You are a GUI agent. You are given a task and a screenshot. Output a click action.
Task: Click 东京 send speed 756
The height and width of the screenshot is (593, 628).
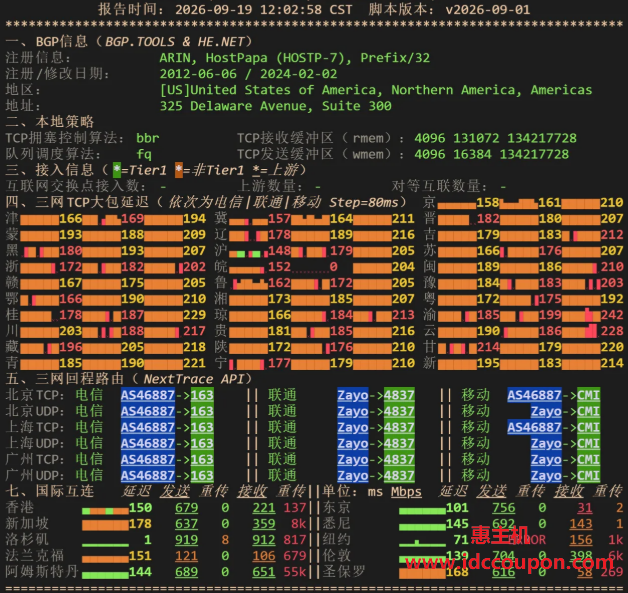(503, 507)
